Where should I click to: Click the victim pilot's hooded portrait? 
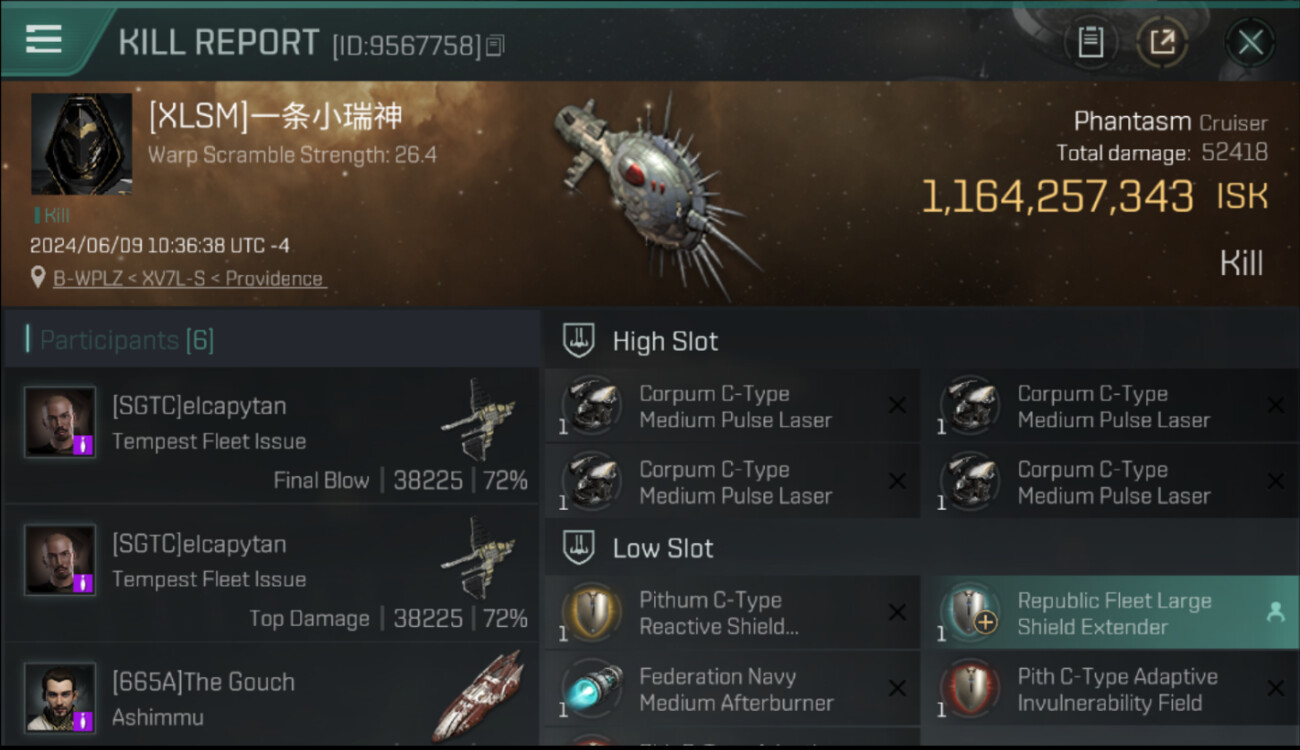(x=81, y=144)
